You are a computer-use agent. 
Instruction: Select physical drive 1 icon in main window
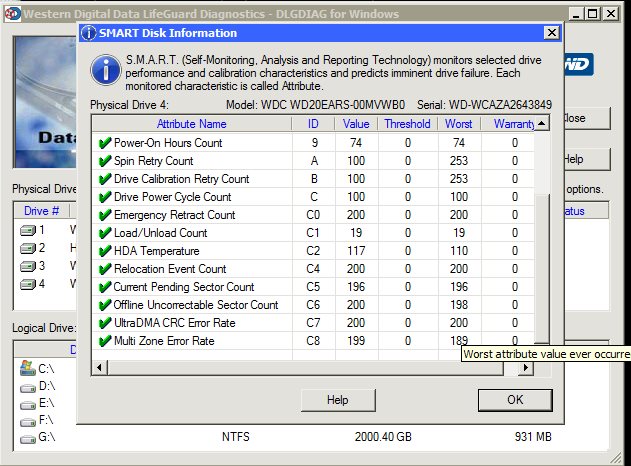28,231
